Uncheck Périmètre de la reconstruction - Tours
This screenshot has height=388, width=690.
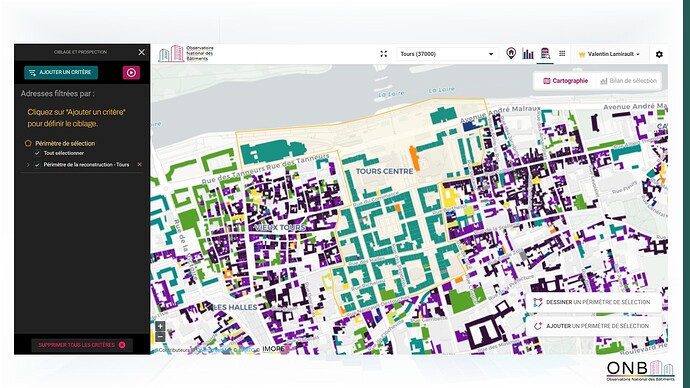pyautogui.click(x=37, y=165)
